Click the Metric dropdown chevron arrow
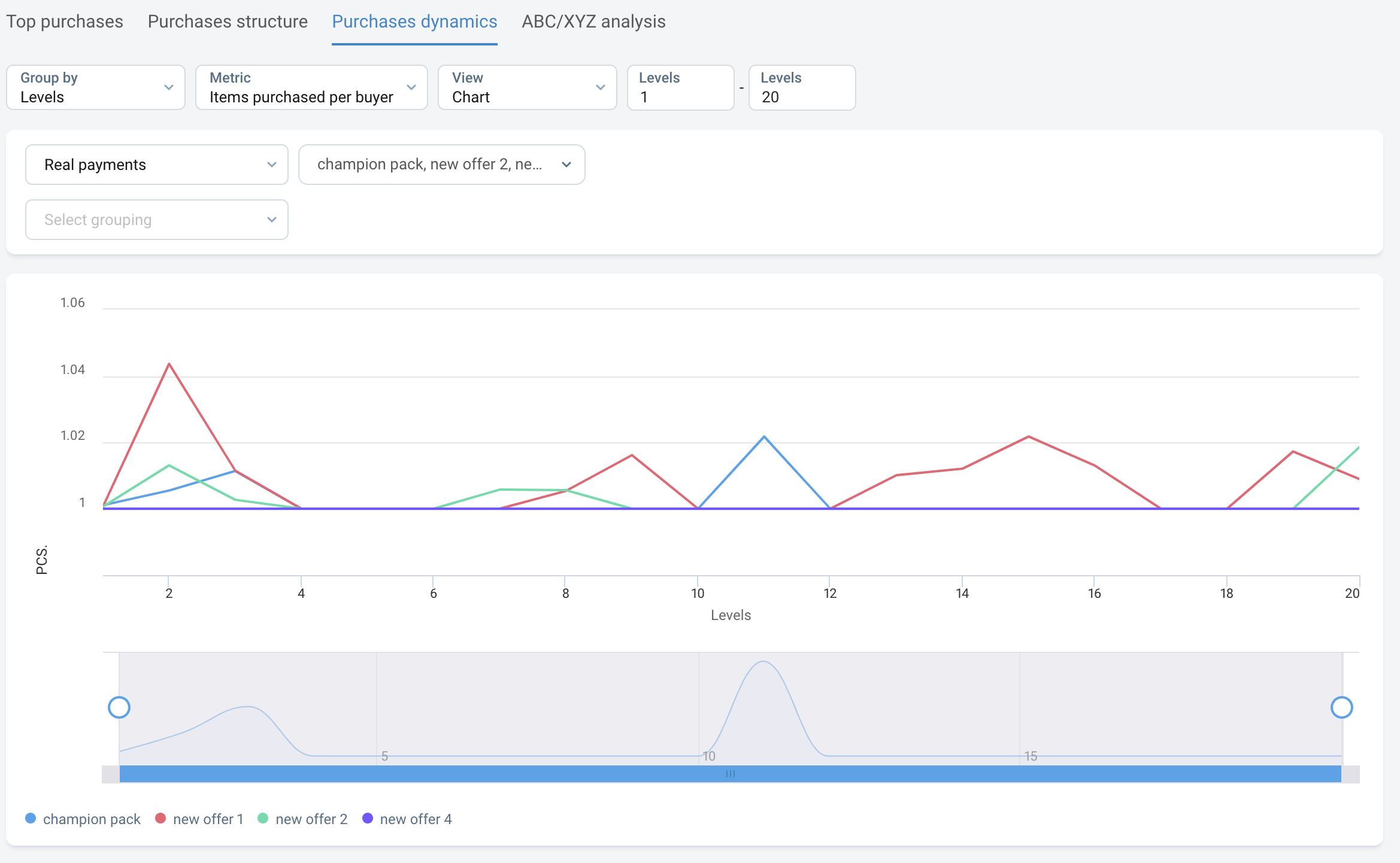The height and width of the screenshot is (863, 1400). tap(411, 87)
